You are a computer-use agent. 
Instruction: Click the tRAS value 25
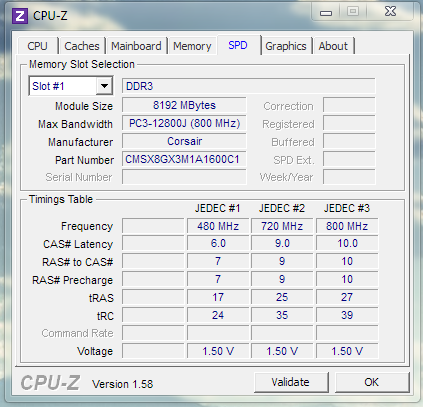tap(282, 297)
